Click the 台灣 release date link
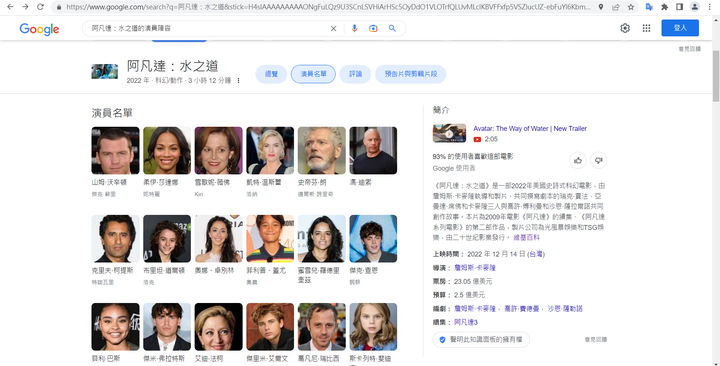The width and height of the screenshot is (720, 366). (536, 254)
